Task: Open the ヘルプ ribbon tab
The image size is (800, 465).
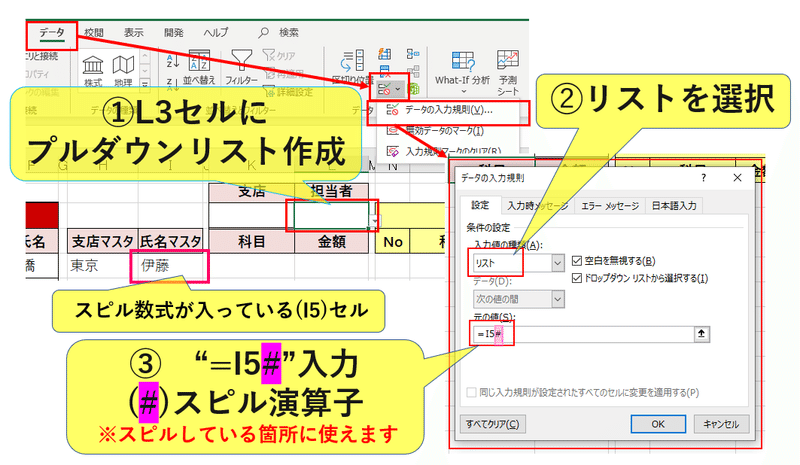Action: coord(216,33)
